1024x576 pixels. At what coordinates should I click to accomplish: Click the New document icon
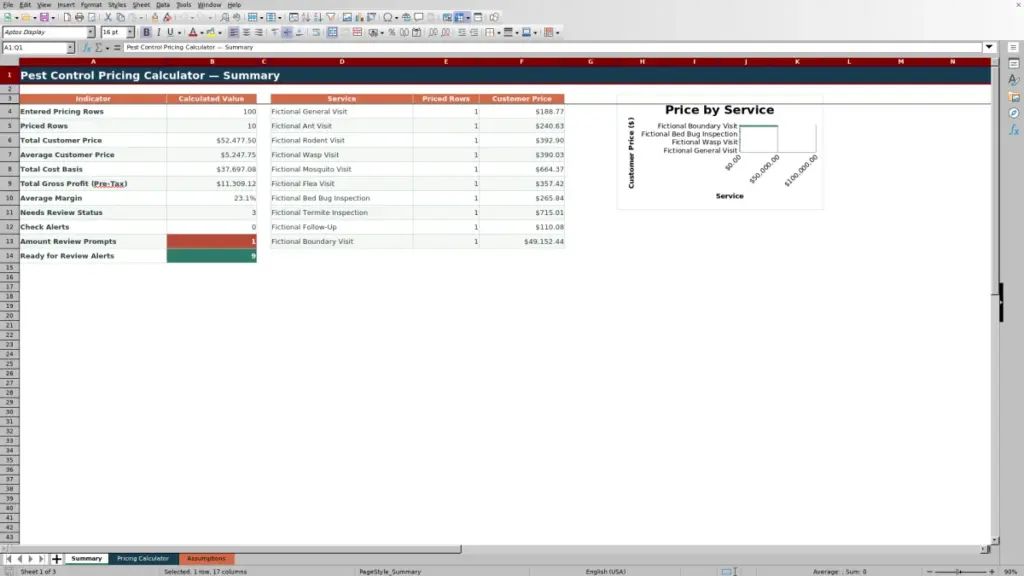tap(7, 17)
